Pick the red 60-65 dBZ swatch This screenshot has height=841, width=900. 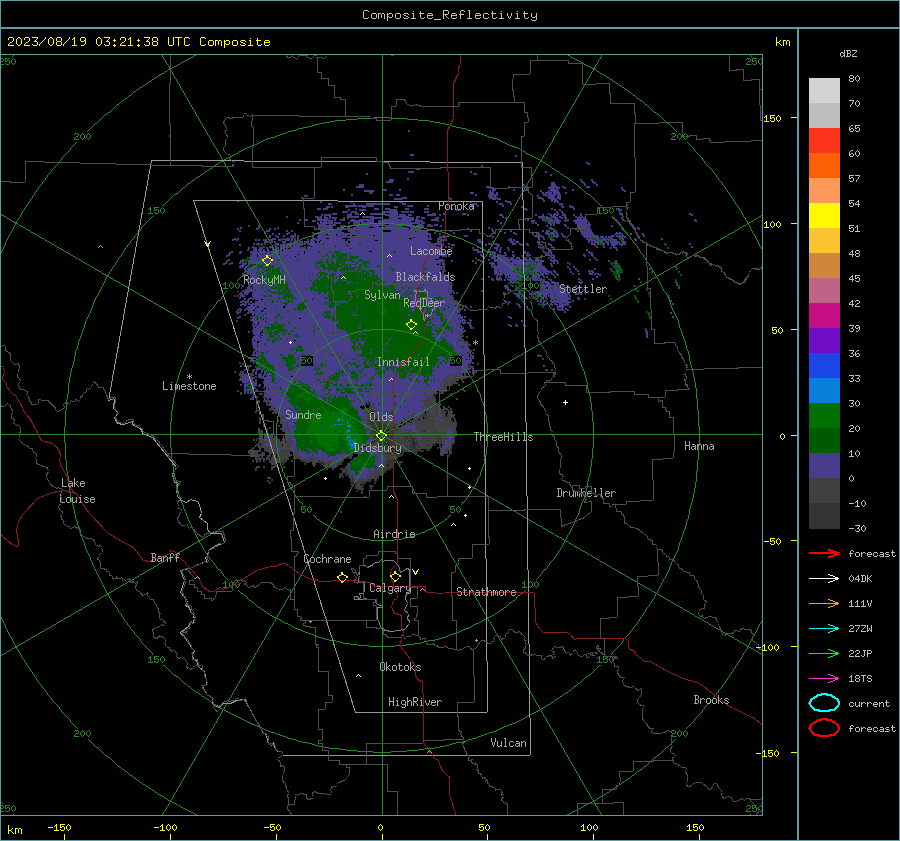coord(824,140)
